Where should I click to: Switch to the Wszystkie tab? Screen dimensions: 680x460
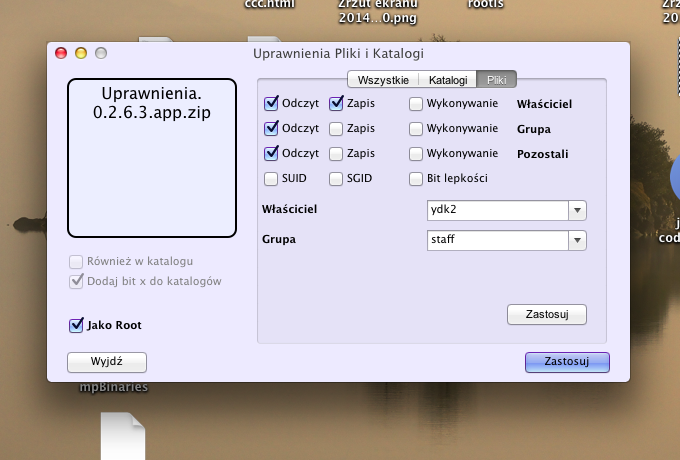pos(383,80)
